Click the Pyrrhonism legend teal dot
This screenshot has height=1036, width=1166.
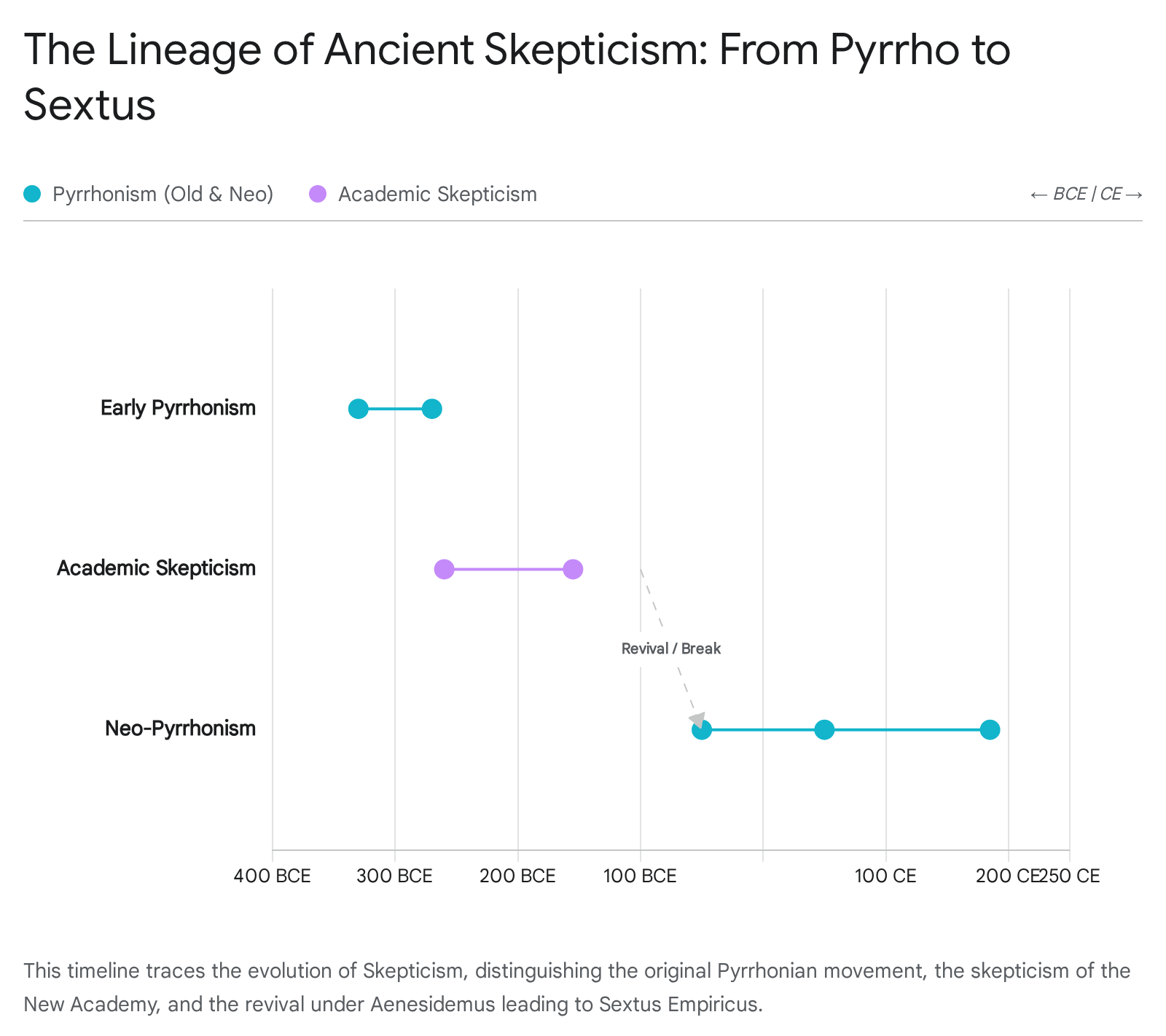(x=32, y=194)
